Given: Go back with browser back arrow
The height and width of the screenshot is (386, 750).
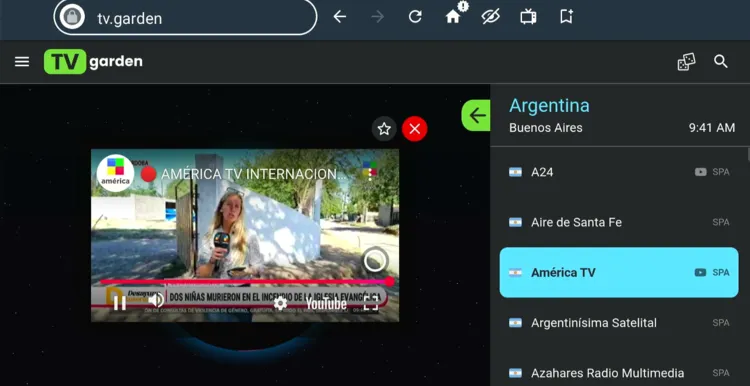Looking at the screenshot, I should 340,17.
